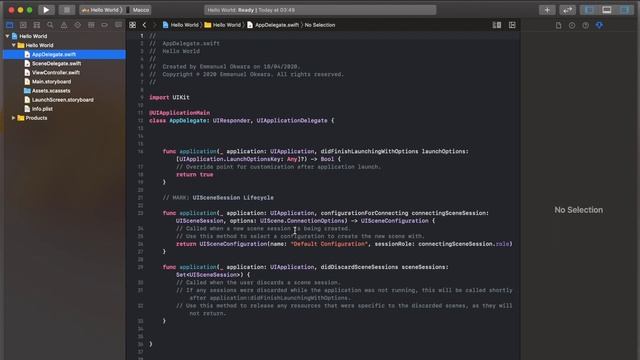Show the code review arrows button
Image resolution: width=640 pixels, height=360 pixels.
567,10
